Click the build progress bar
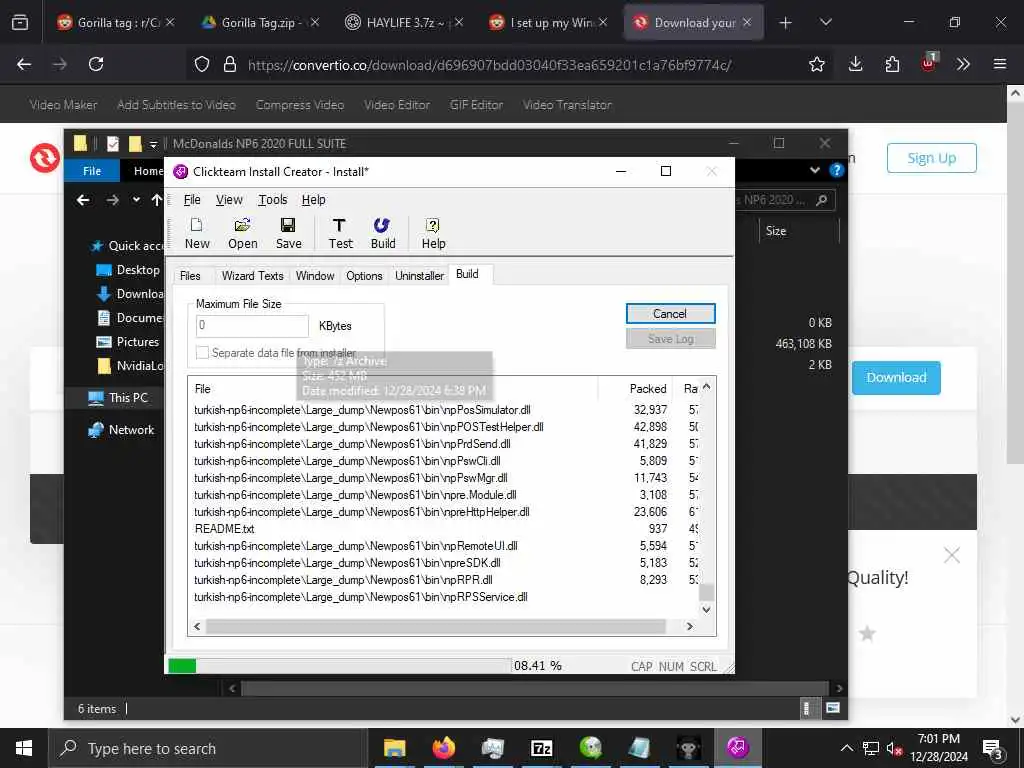Screen dimensions: 1024x768 (x=339, y=665)
